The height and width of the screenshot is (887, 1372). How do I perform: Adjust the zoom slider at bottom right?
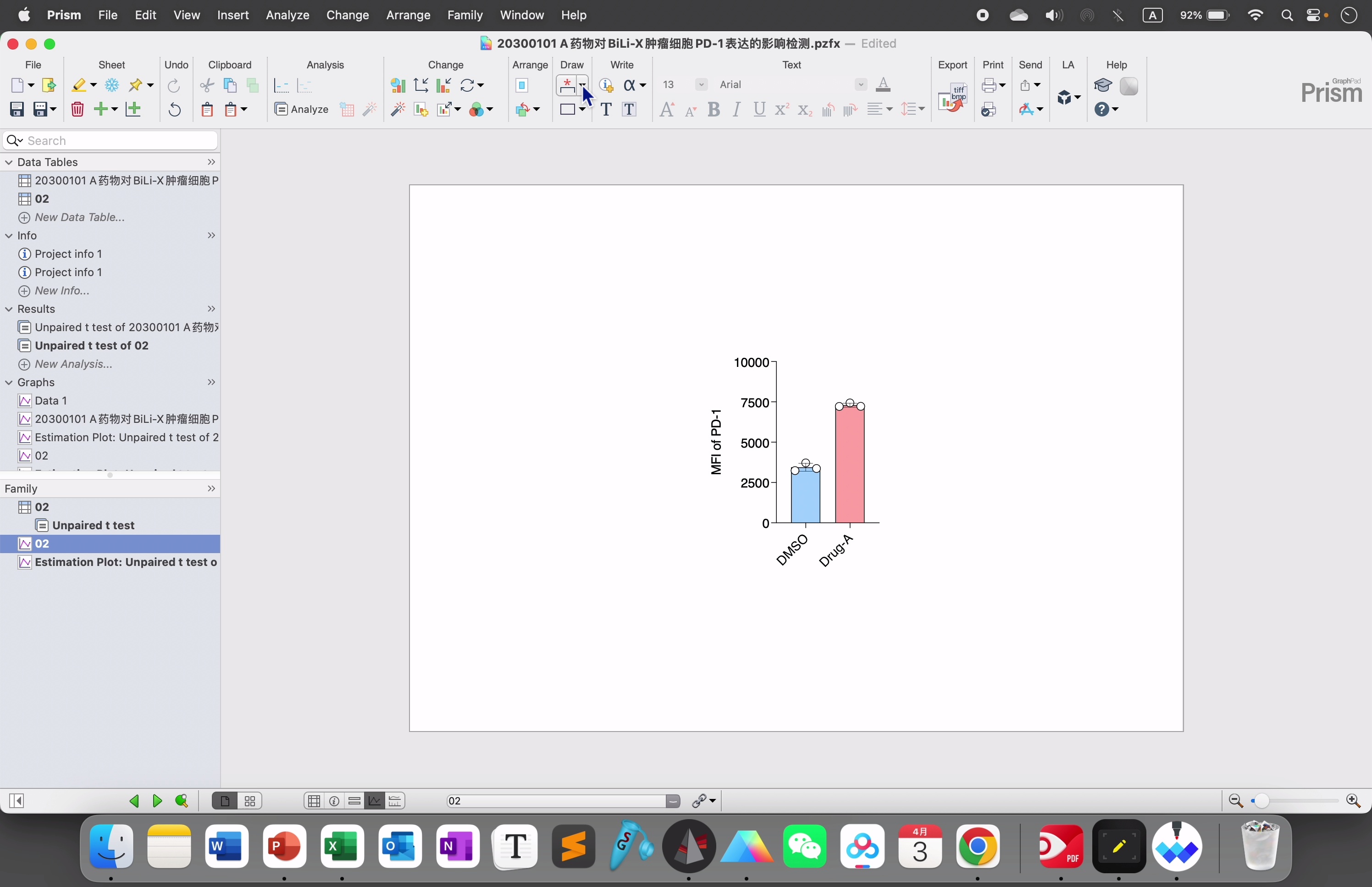(1261, 801)
